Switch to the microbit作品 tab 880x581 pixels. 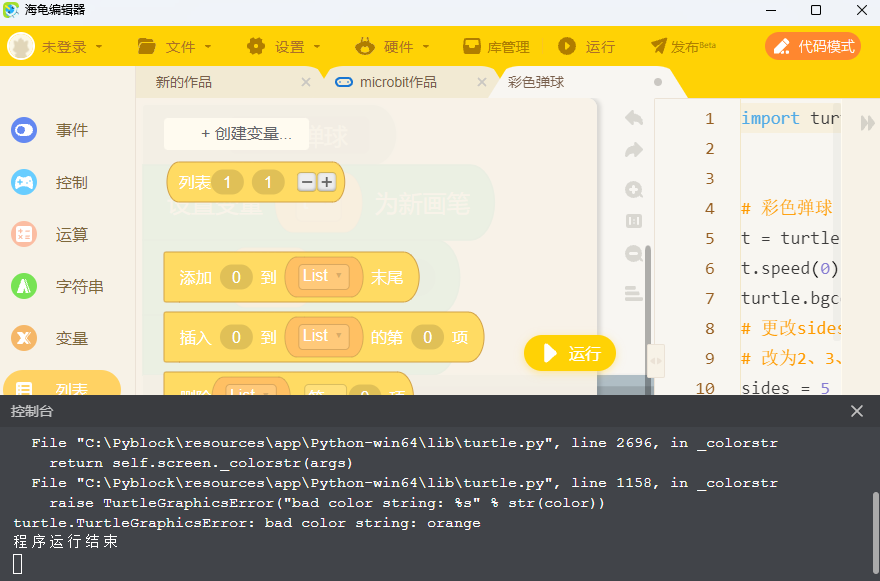397,82
